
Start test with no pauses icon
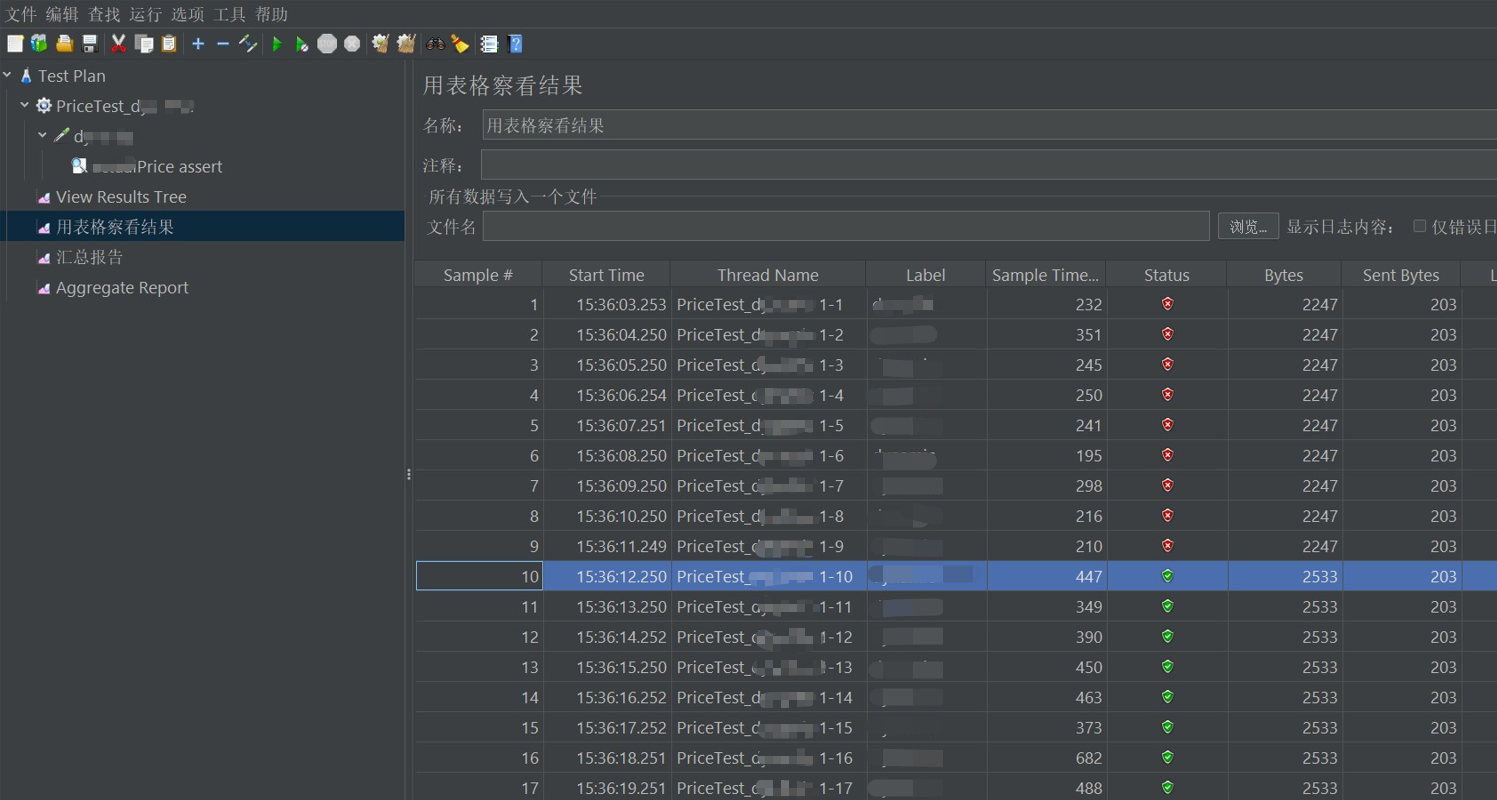pyautogui.click(x=301, y=44)
